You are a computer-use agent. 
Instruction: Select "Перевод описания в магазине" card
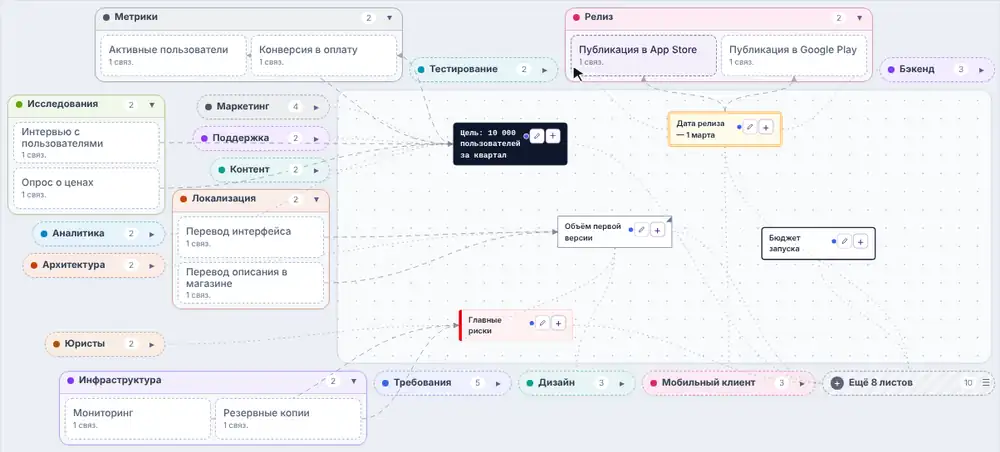pos(251,282)
